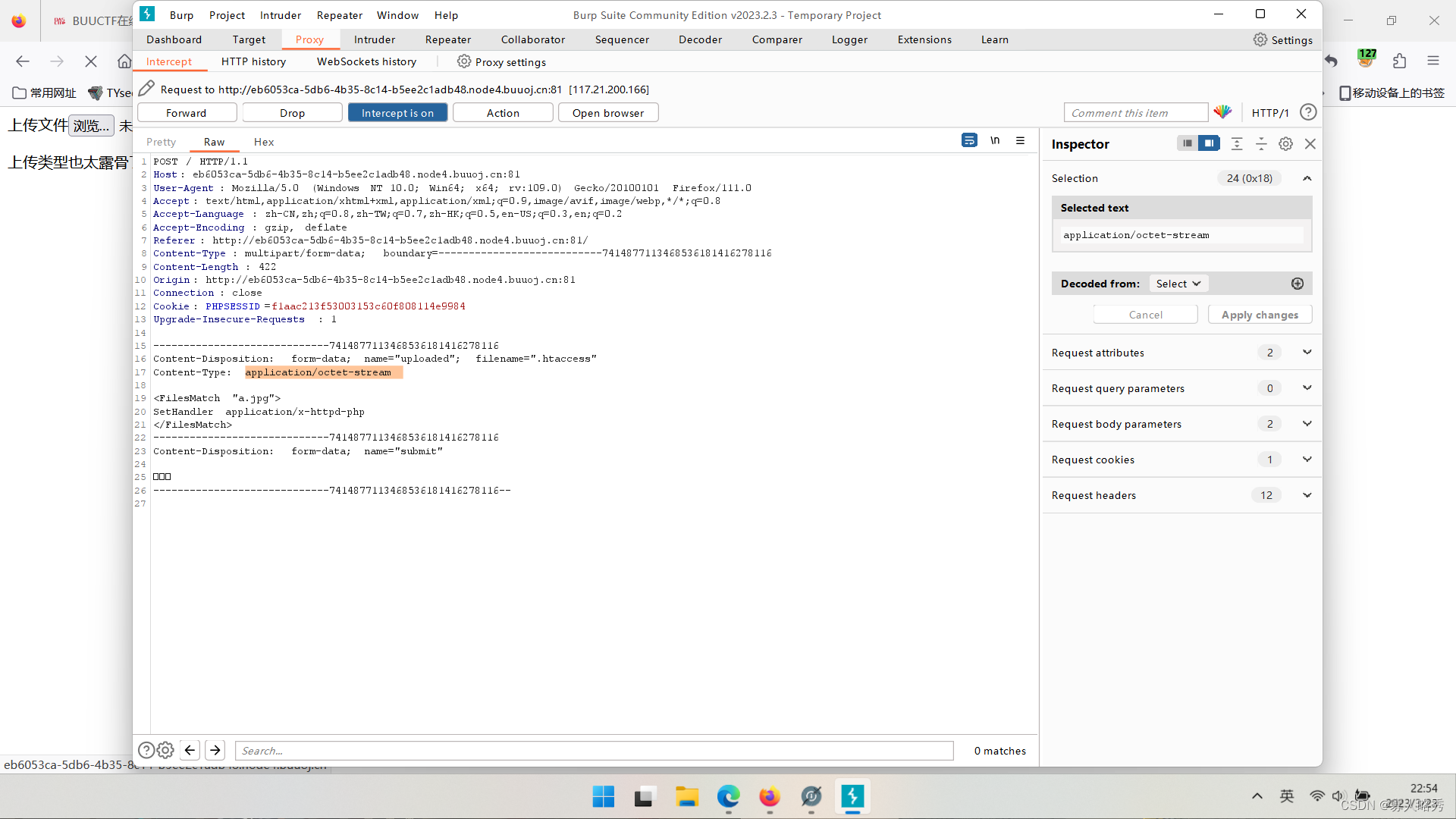Open the editor hamburger options menu

(1021, 140)
